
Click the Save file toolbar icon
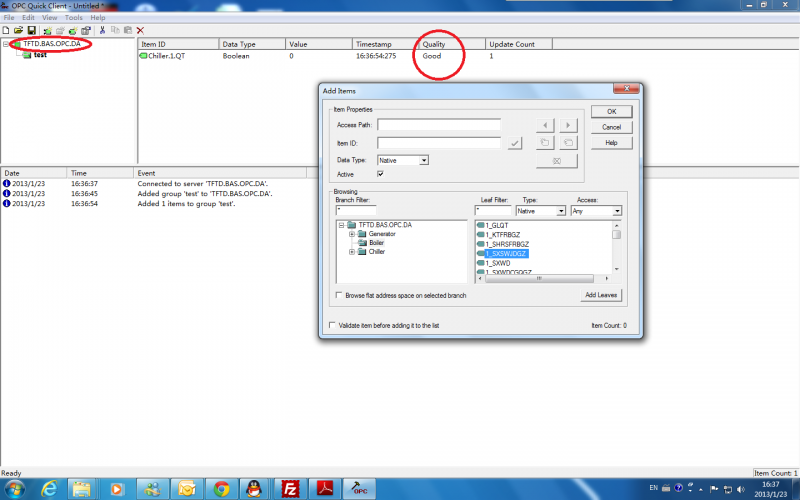[32, 31]
